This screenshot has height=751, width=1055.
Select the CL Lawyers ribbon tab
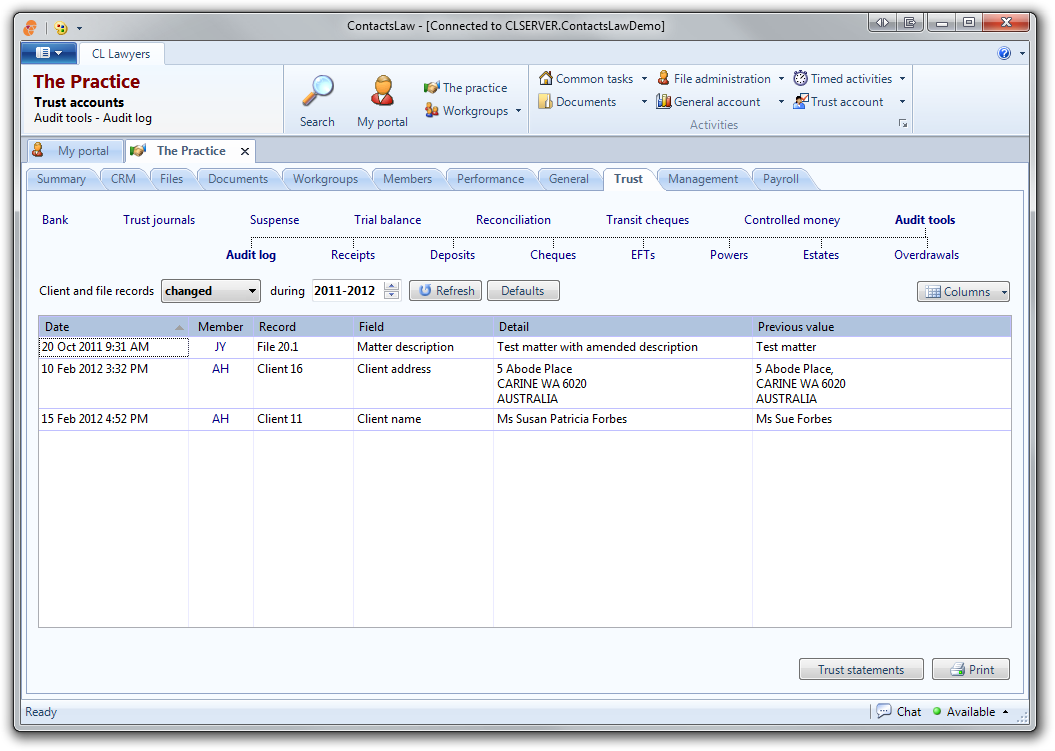(121, 54)
